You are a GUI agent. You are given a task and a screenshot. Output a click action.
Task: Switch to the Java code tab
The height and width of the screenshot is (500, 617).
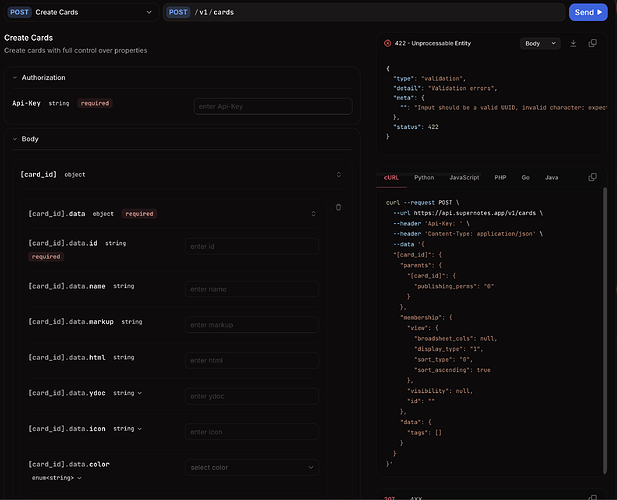[x=551, y=177]
